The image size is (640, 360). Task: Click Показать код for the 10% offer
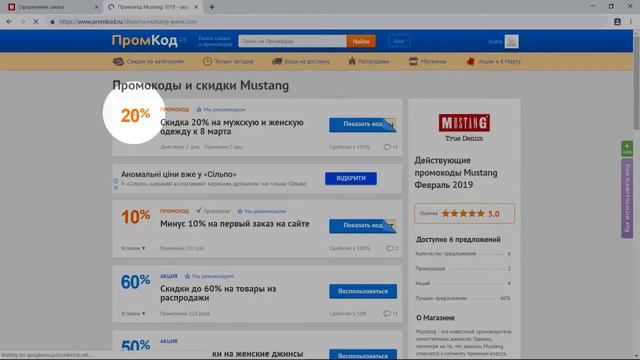click(362, 226)
